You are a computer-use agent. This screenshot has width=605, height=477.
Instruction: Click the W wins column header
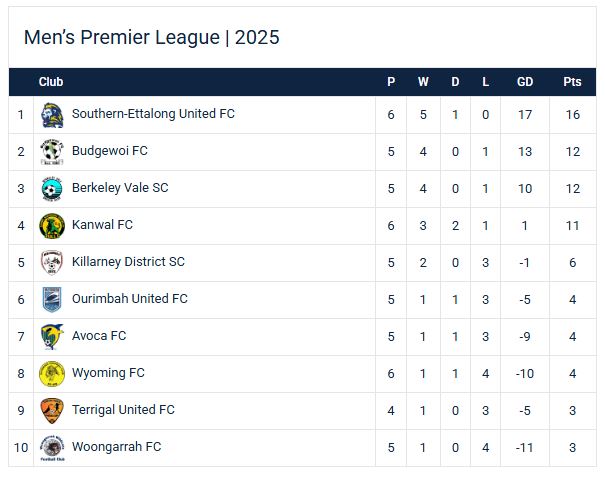(x=423, y=82)
